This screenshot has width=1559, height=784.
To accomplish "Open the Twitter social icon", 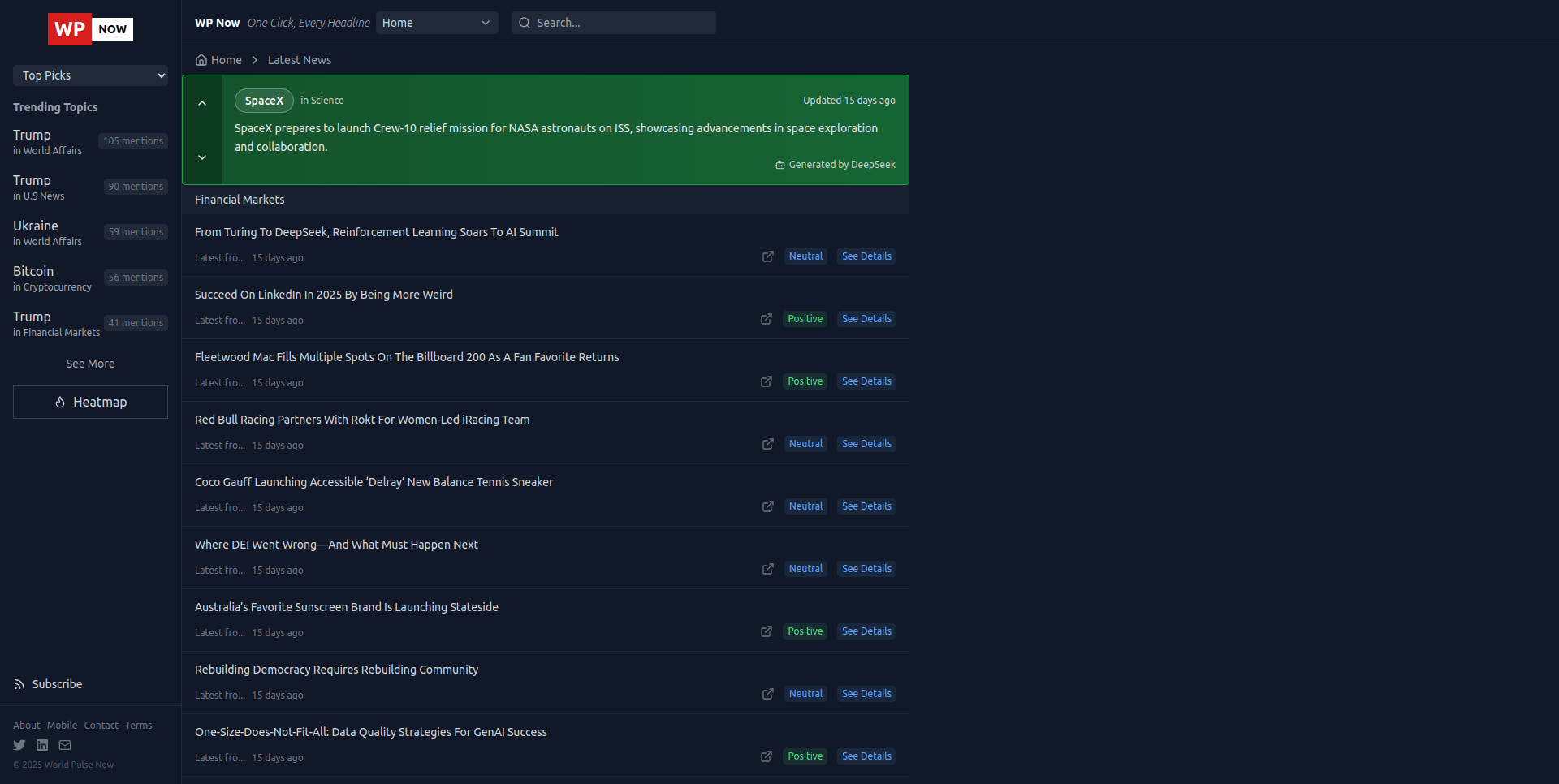I will [x=19, y=745].
